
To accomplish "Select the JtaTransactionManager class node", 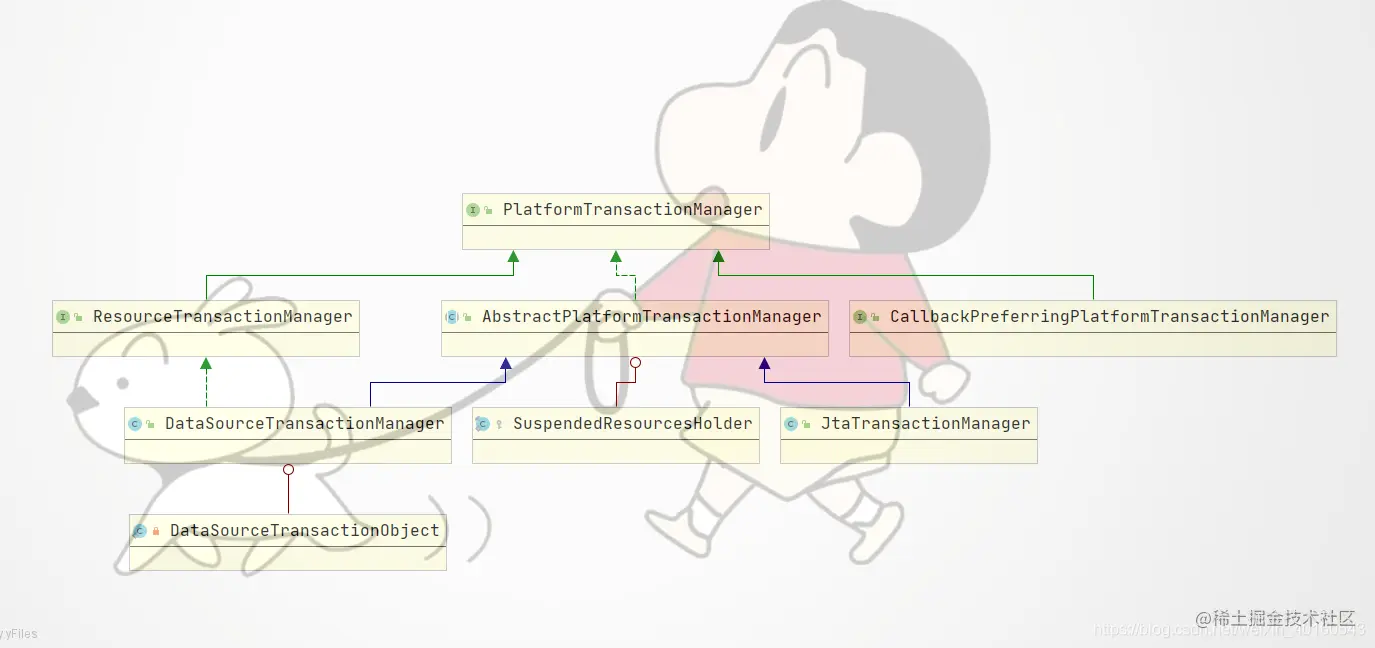I will tap(909, 435).
